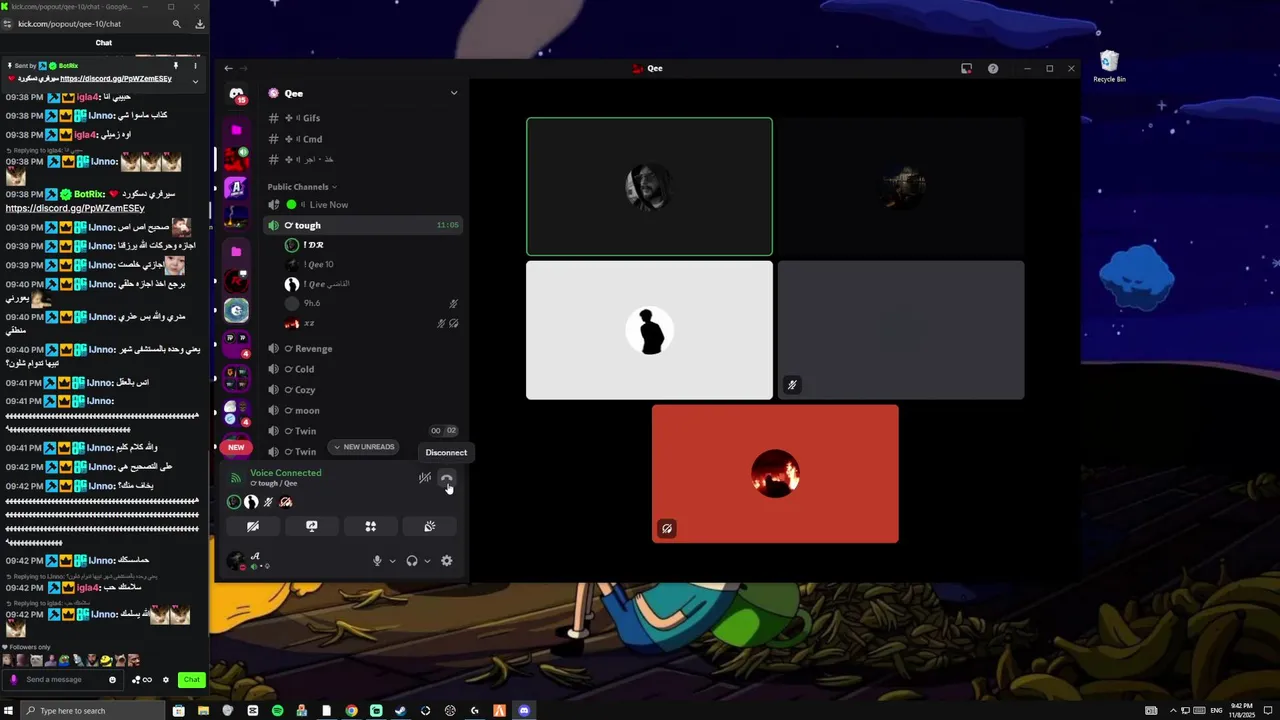Image resolution: width=1280 pixels, height=720 pixels.
Task: Click the NEW server indicator badge
Action: (236, 447)
